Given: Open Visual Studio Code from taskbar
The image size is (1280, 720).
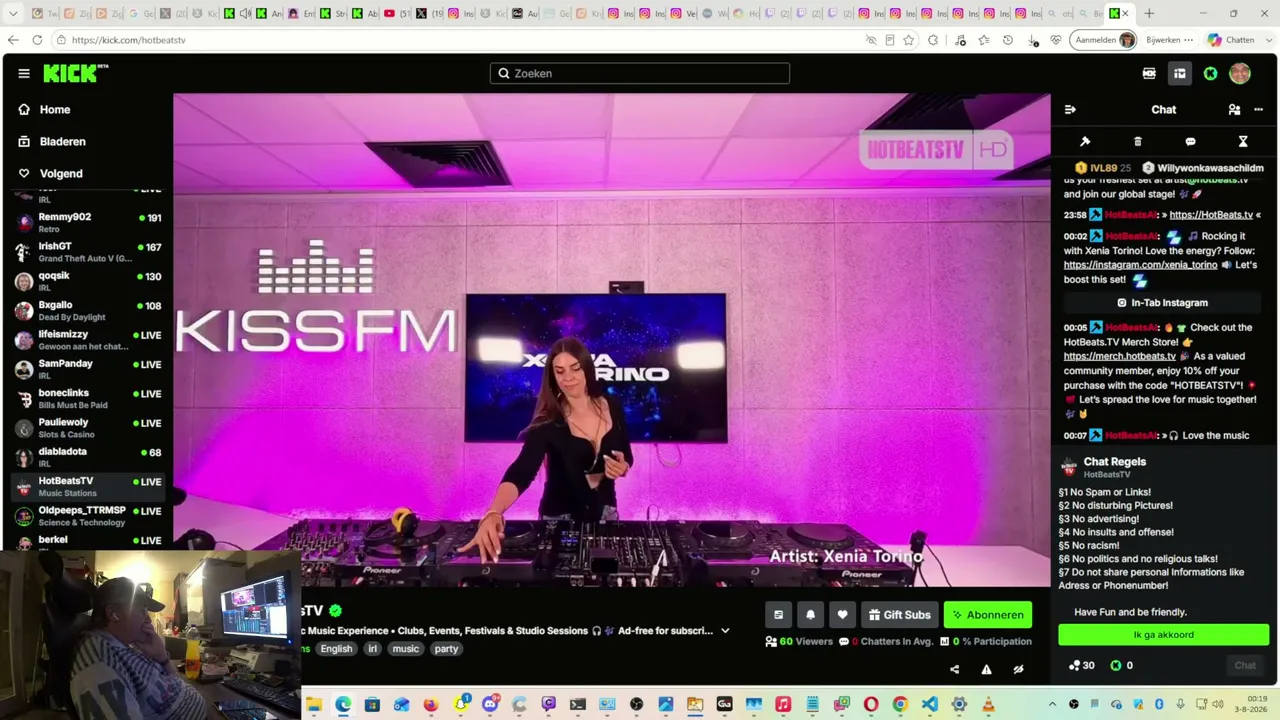Looking at the screenshot, I should coord(930,705).
